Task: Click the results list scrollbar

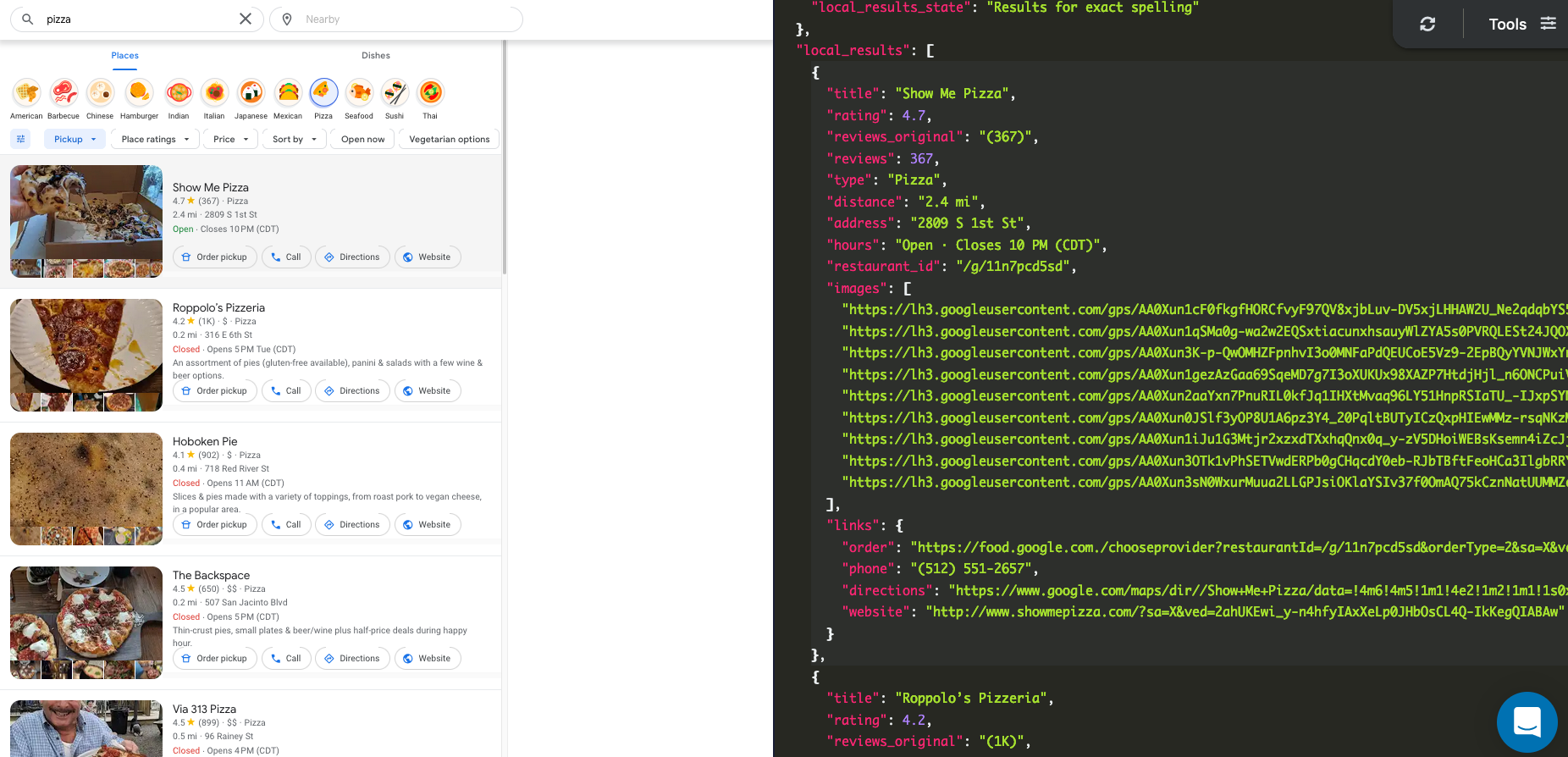Action: tap(505, 157)
